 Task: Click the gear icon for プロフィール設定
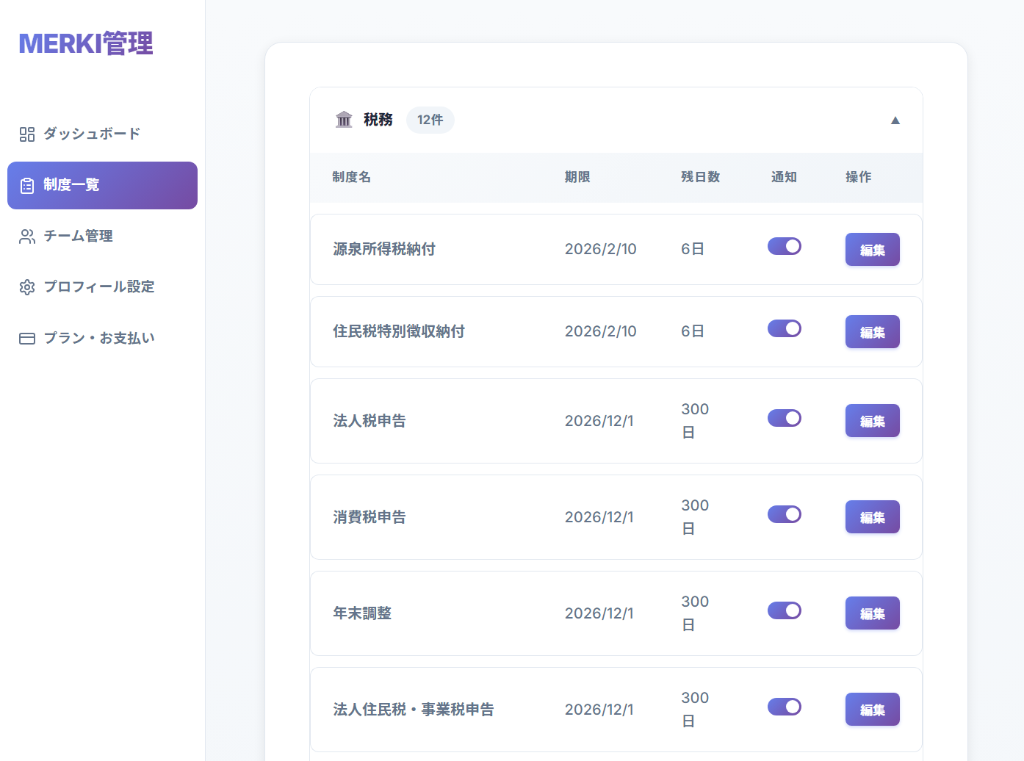(x=27, y=287)
